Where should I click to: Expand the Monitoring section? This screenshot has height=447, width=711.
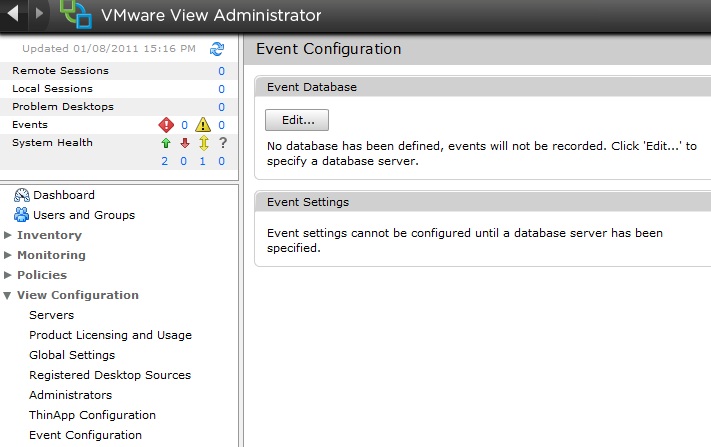(7, 255)
